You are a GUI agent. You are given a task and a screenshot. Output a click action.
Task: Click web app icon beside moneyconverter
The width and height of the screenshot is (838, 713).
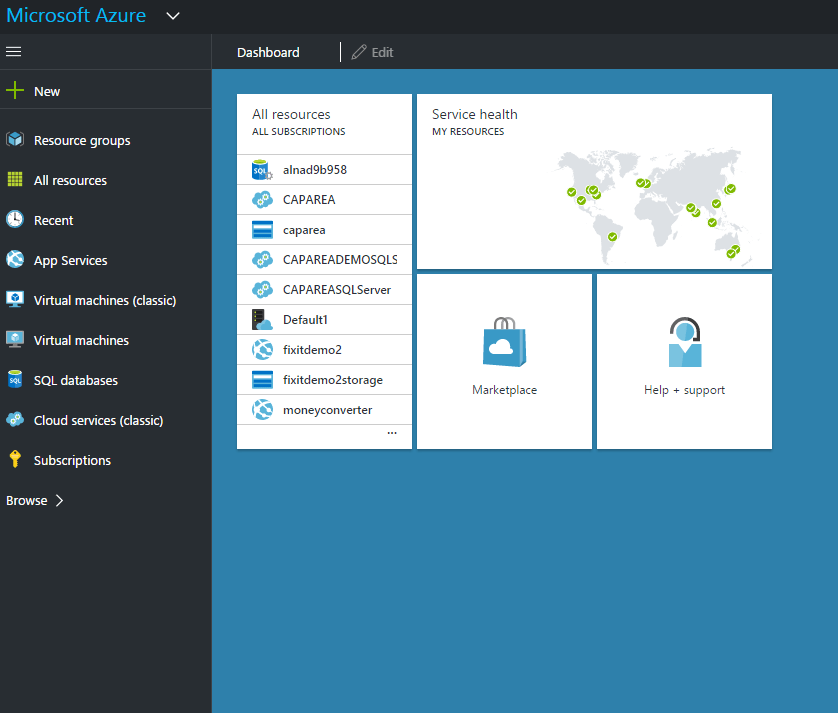262,410
